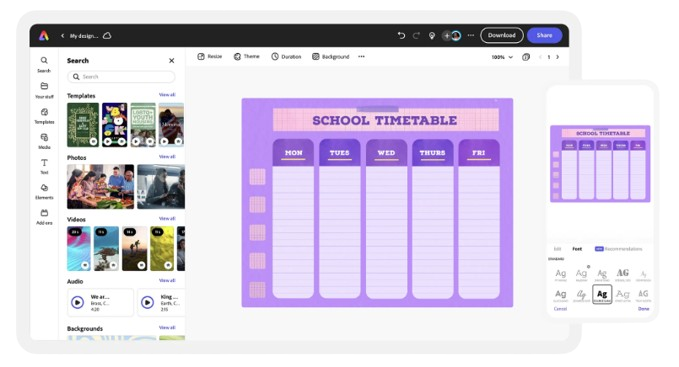679x367 pixels.
Task: Play the "We ar..." audio track
Action: 78,302
